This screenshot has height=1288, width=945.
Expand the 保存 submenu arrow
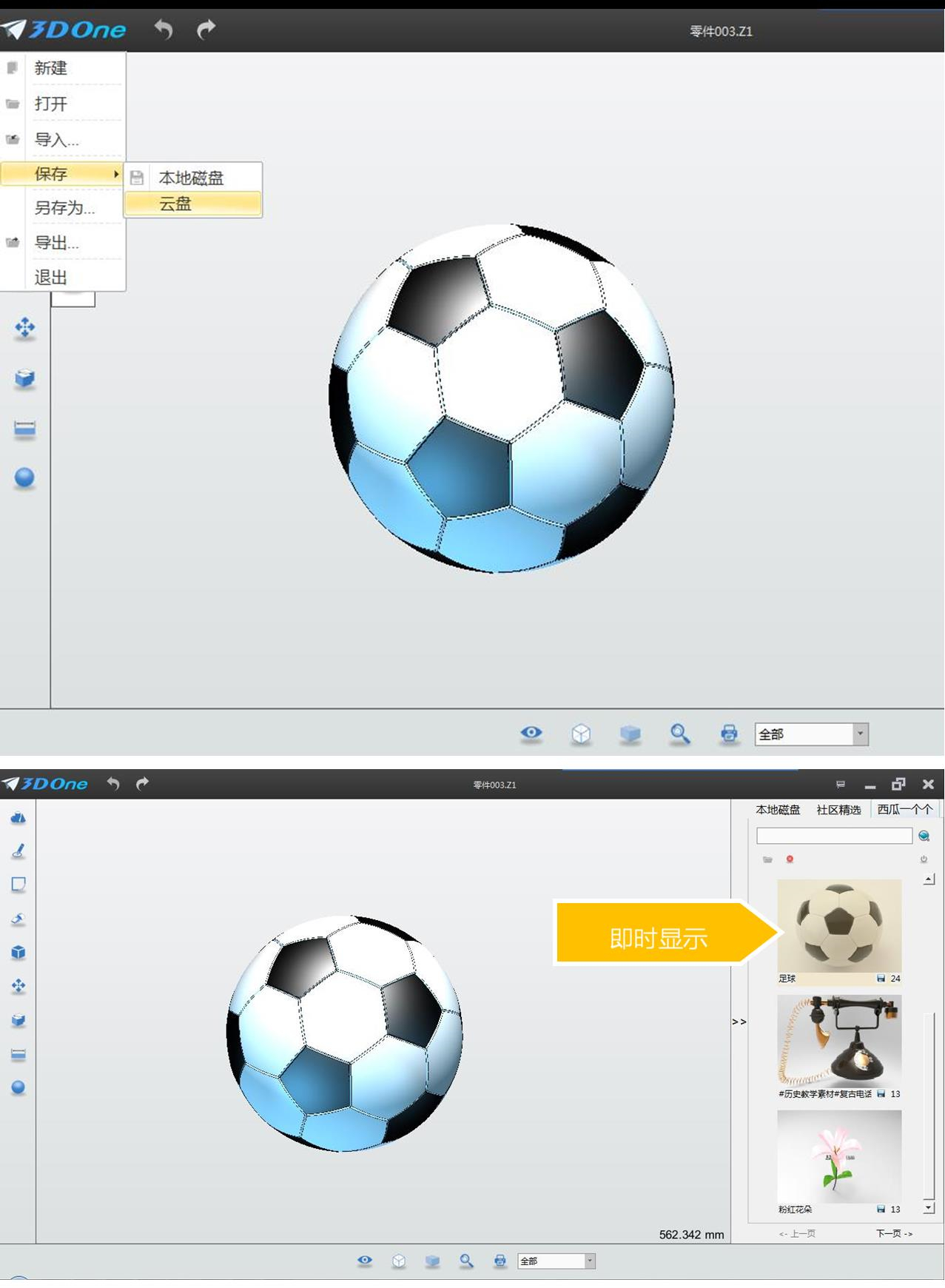pyautogui.click(x=116, y=174)
